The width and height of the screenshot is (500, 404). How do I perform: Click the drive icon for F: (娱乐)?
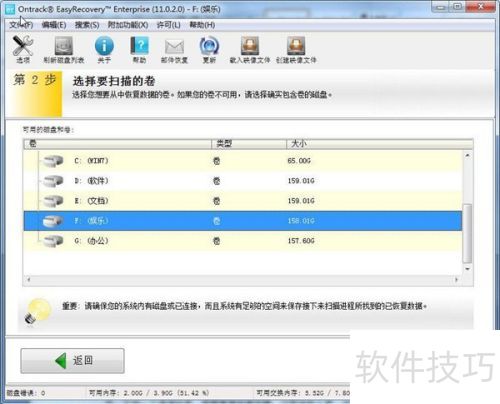tap(53, 221)
